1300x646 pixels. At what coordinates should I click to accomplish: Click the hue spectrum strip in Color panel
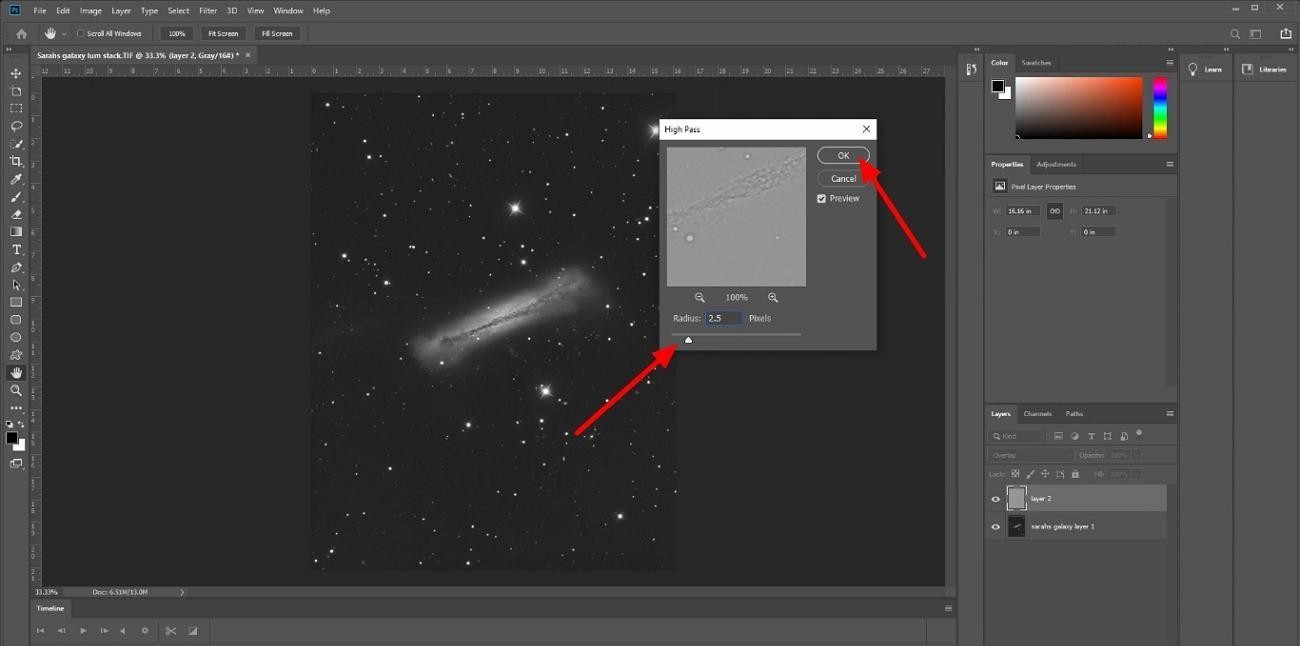[1160, 107]
